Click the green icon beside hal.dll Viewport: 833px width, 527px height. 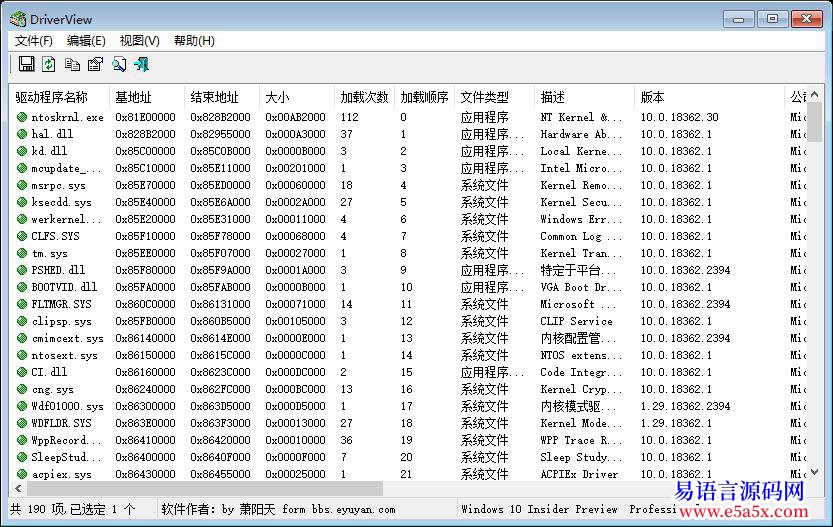tap(22, 134)
